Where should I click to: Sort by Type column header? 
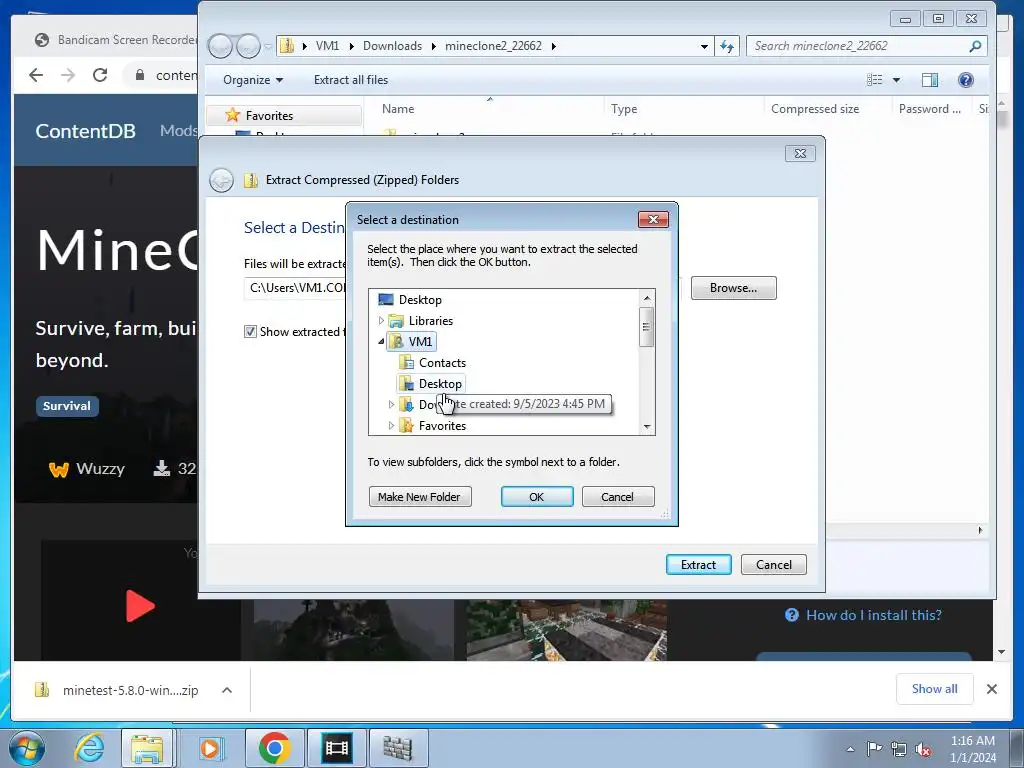[x=624, y=109]
